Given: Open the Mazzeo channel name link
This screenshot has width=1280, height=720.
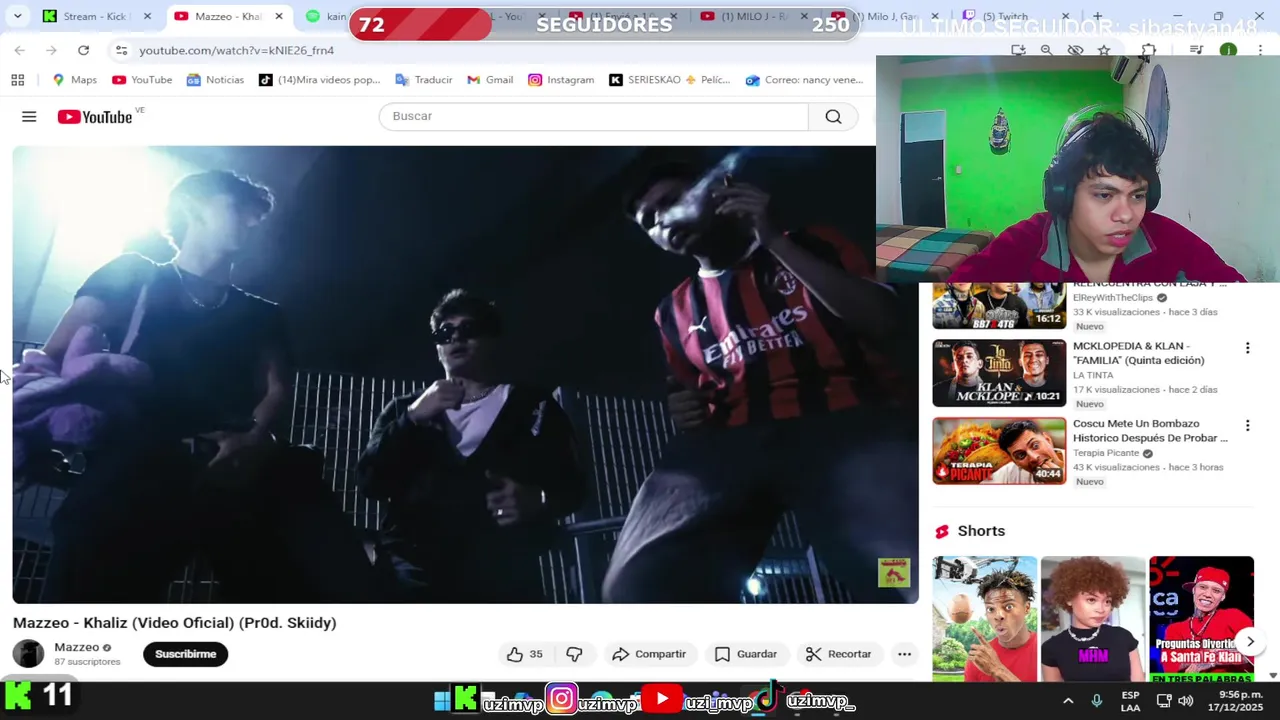Looking at the screenshot, I should click(x=76, y=647).
